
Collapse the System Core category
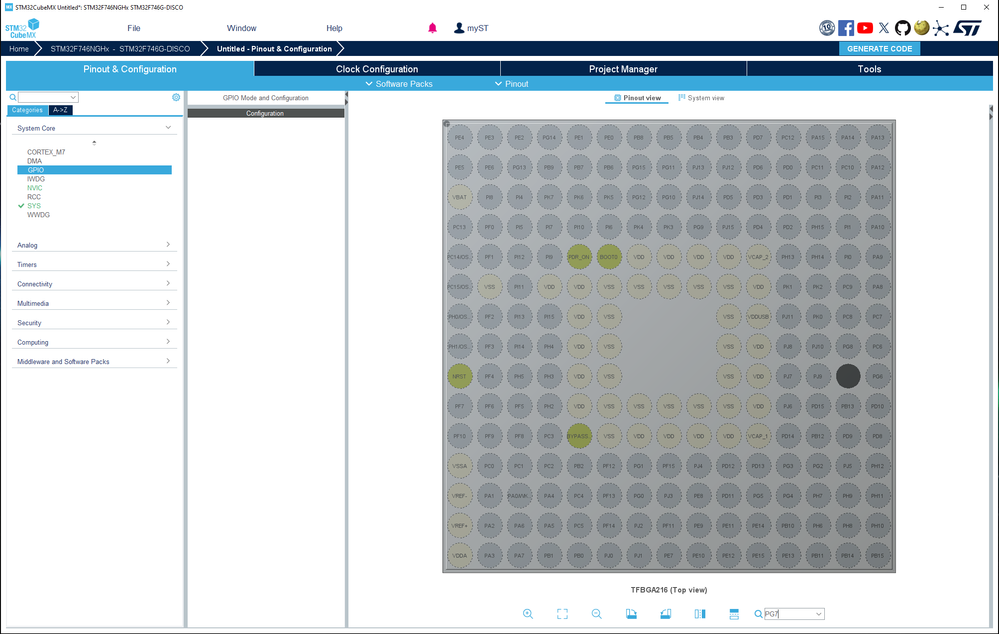(168, 127)
